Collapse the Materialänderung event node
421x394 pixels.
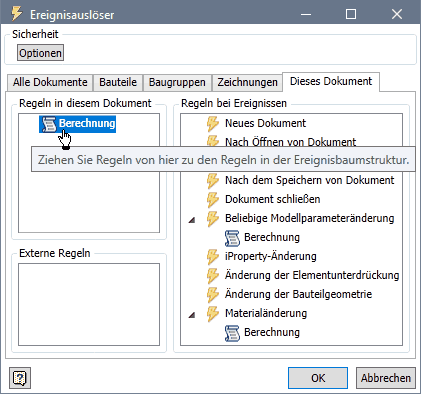click(x=192, y=315)
